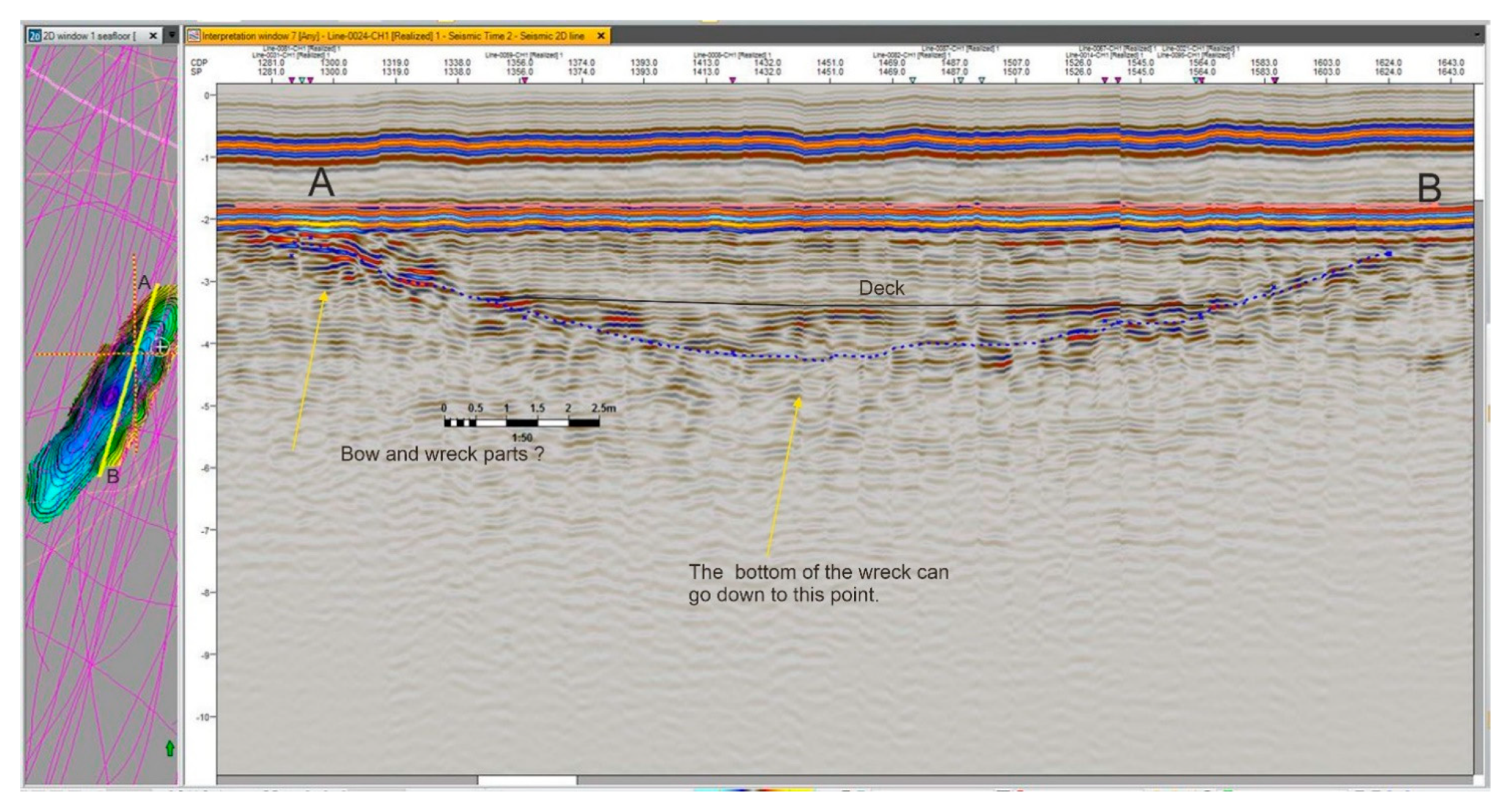Viewport: 1512px width, 810px height.
Task: Click the magenta intersection marker near CDP 1432
Action: 732,80
